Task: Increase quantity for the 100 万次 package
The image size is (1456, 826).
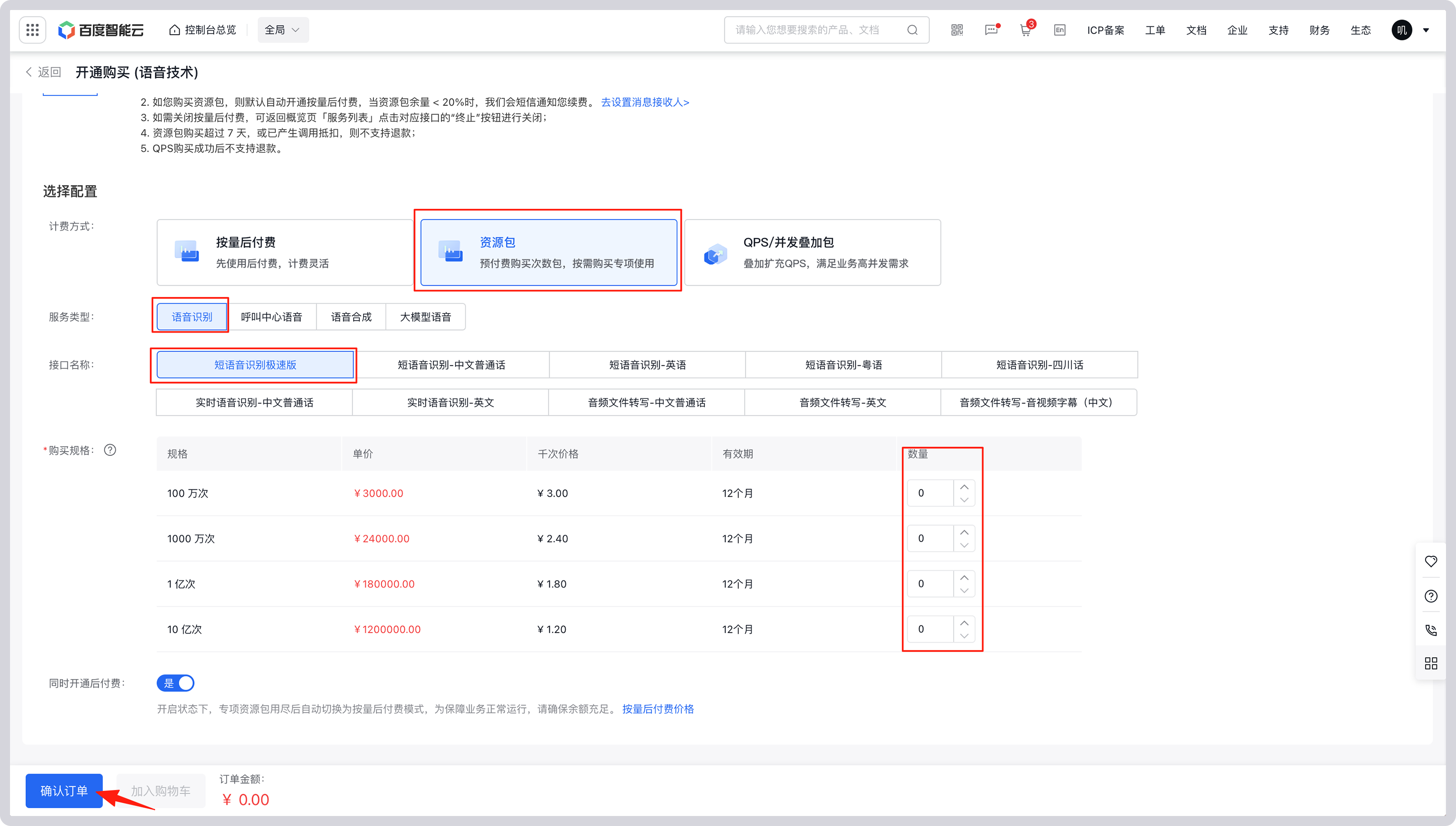Action: (964, 487)
